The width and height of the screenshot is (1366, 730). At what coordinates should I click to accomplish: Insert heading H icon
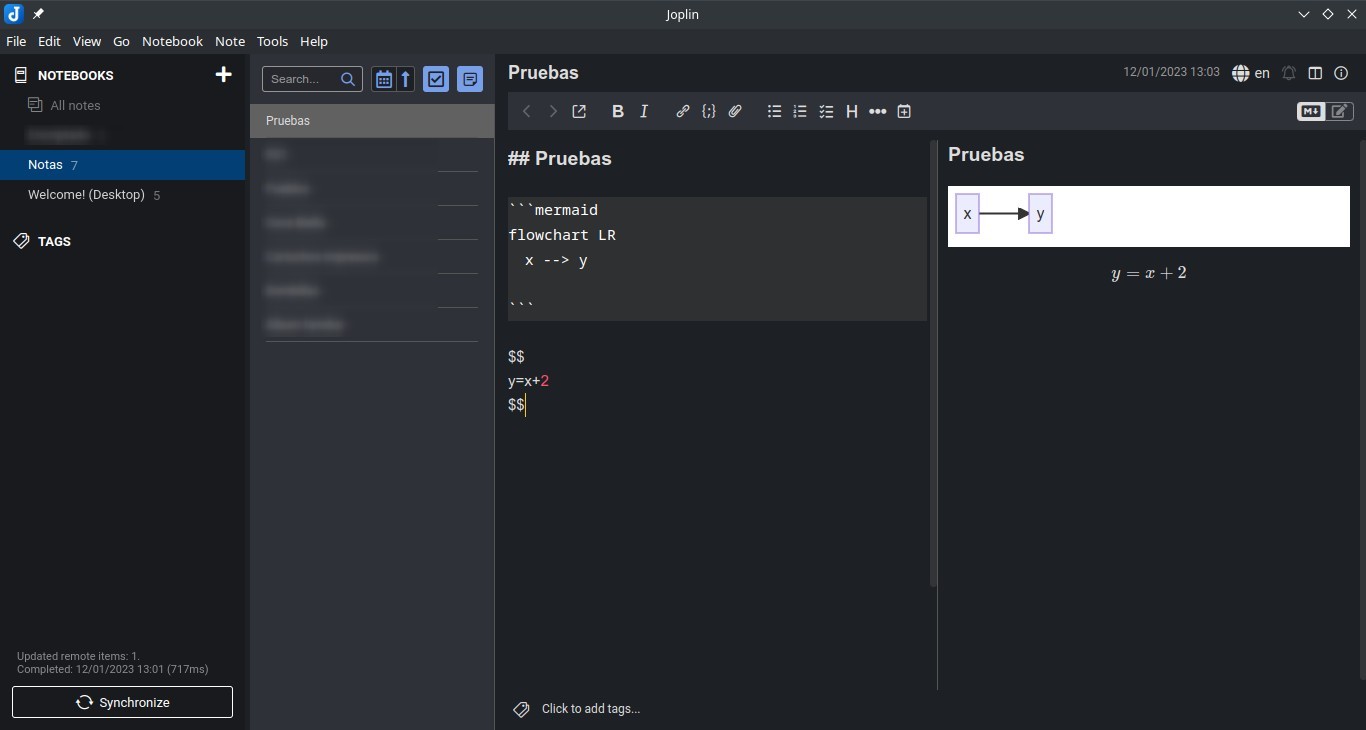click(x=852, y=112)
